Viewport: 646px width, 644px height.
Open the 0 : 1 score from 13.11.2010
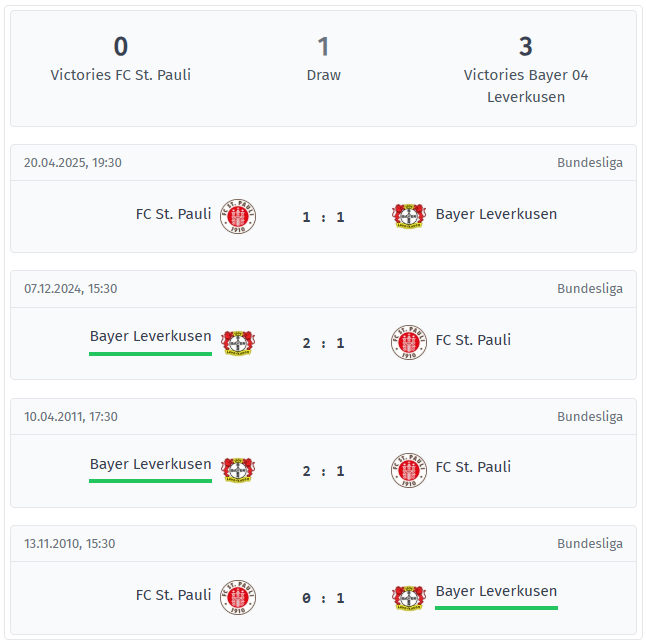click(x=323, y=598)
